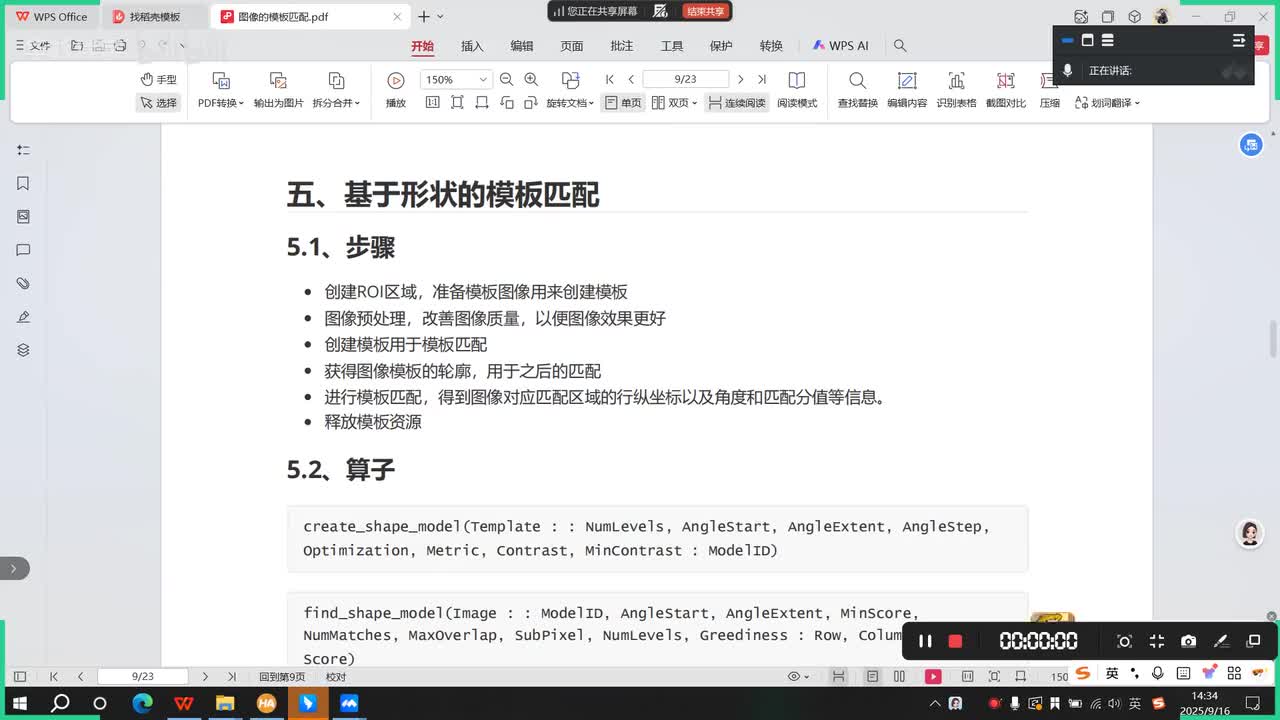Screen dimensions: 1280x720
Task: Set actual size 1:1 view
Action: [433, 103]
